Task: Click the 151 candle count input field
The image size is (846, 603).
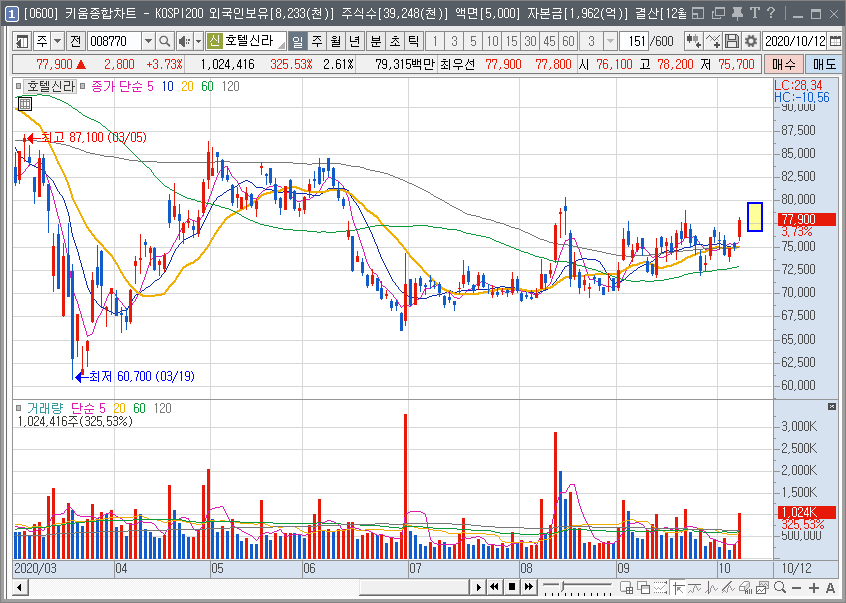Action: coord(634,41)
